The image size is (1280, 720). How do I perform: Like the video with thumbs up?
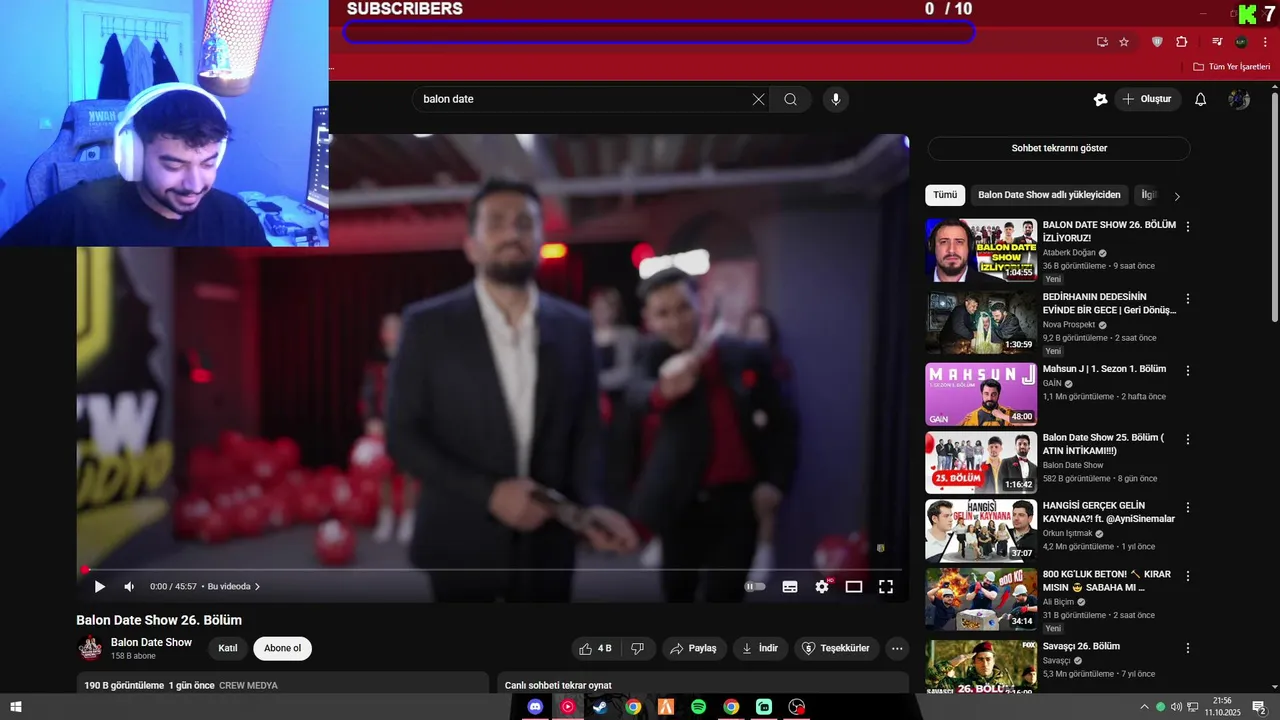595,648
